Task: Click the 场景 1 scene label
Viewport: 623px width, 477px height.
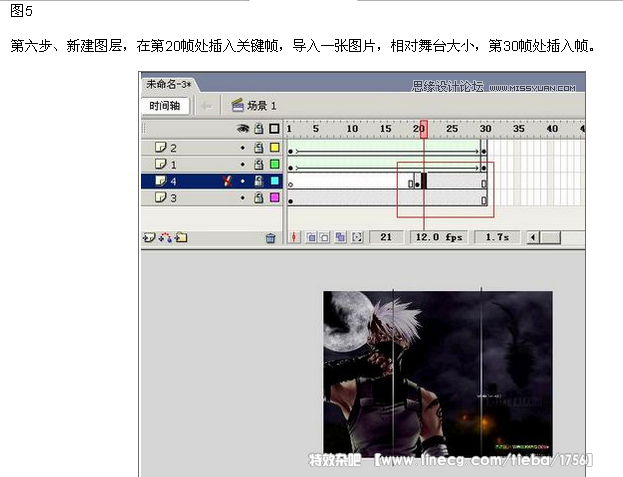Action: click(x=261, y=106)
